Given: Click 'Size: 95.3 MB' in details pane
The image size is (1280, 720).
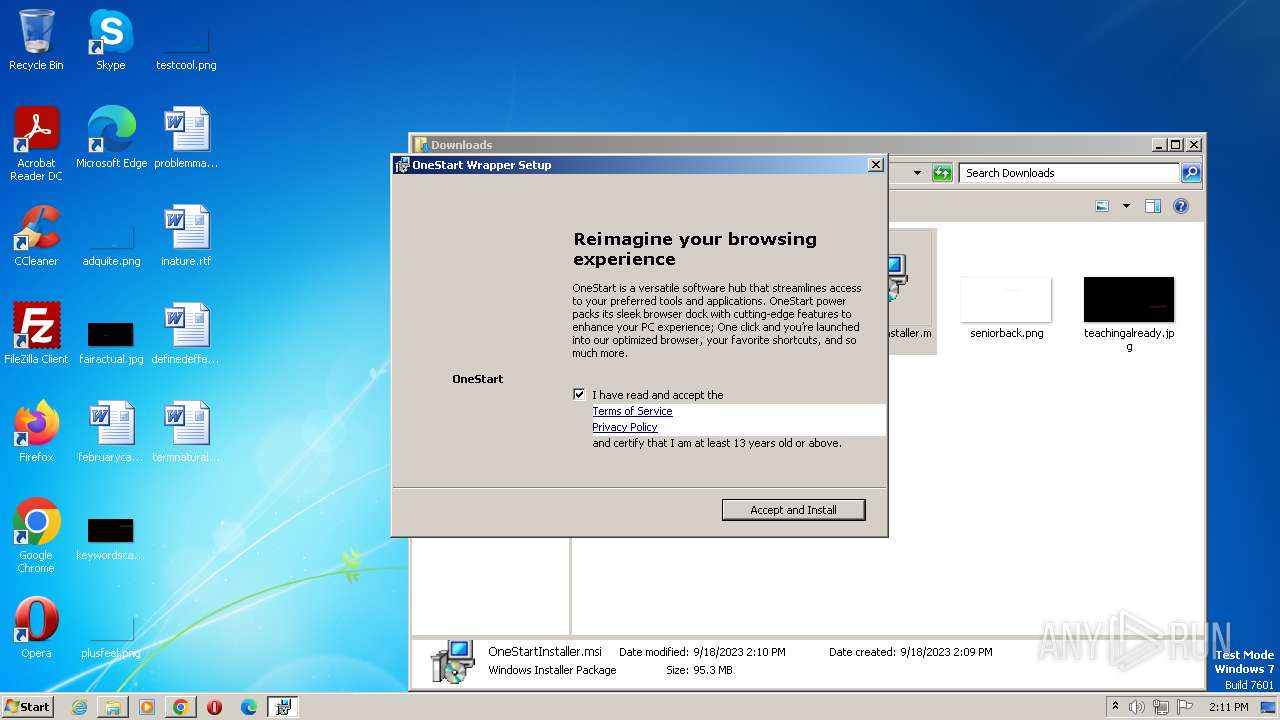Looking at the screenshot, I should (699, 670).
